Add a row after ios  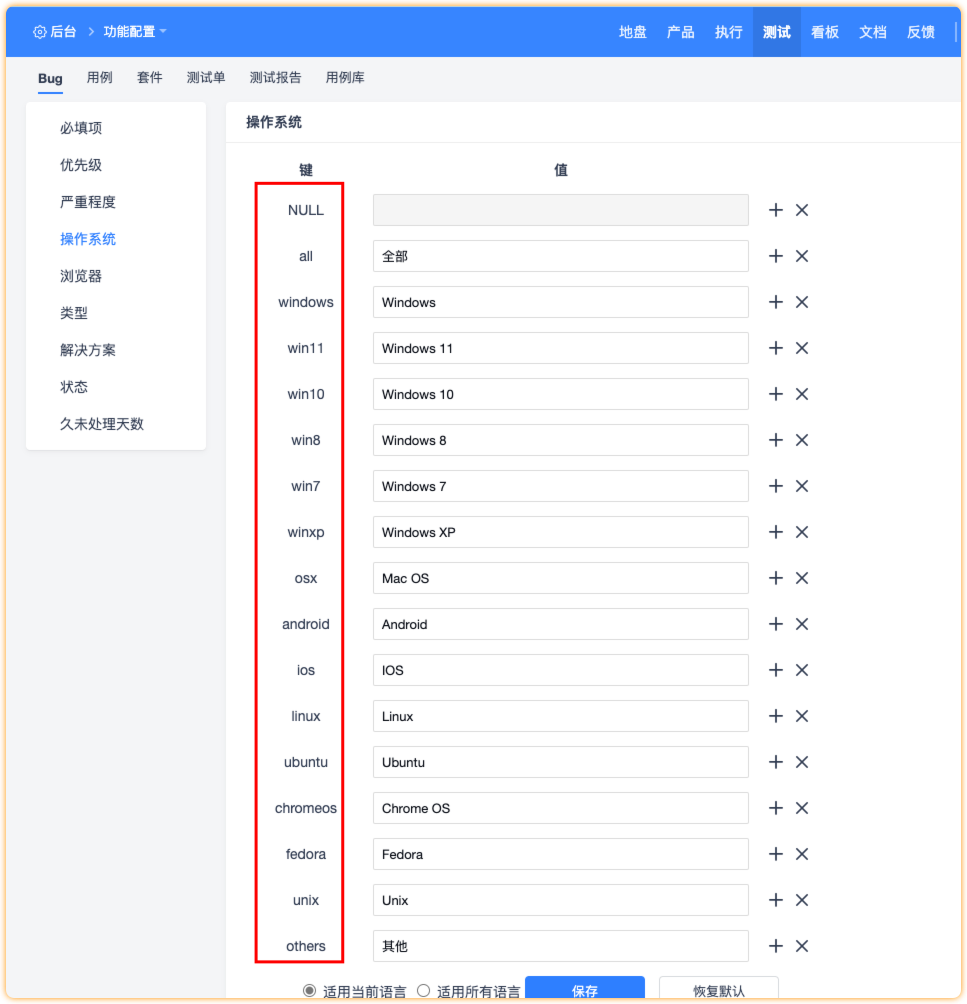[776, 670]
